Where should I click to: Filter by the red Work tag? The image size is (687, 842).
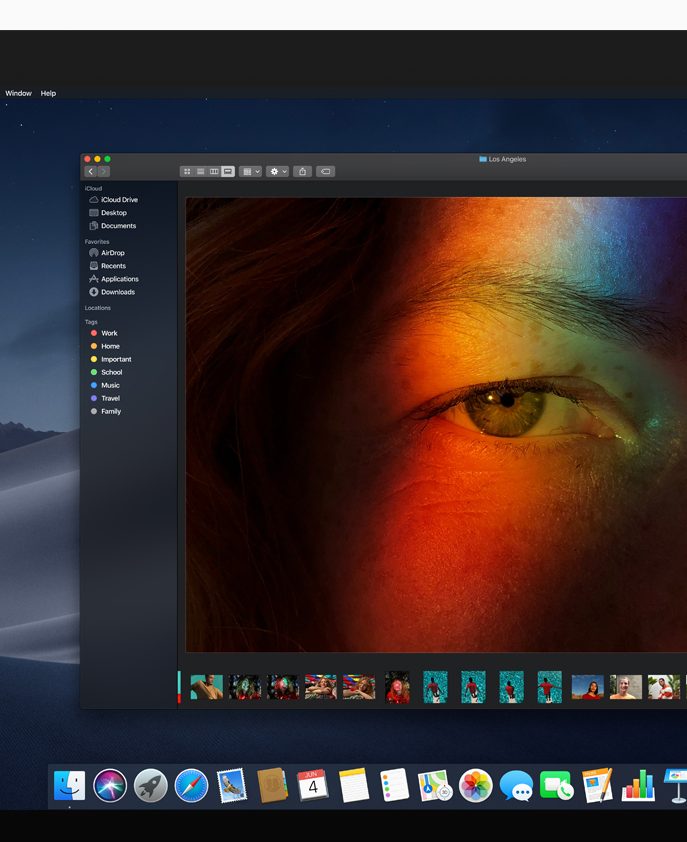[109, 333]
